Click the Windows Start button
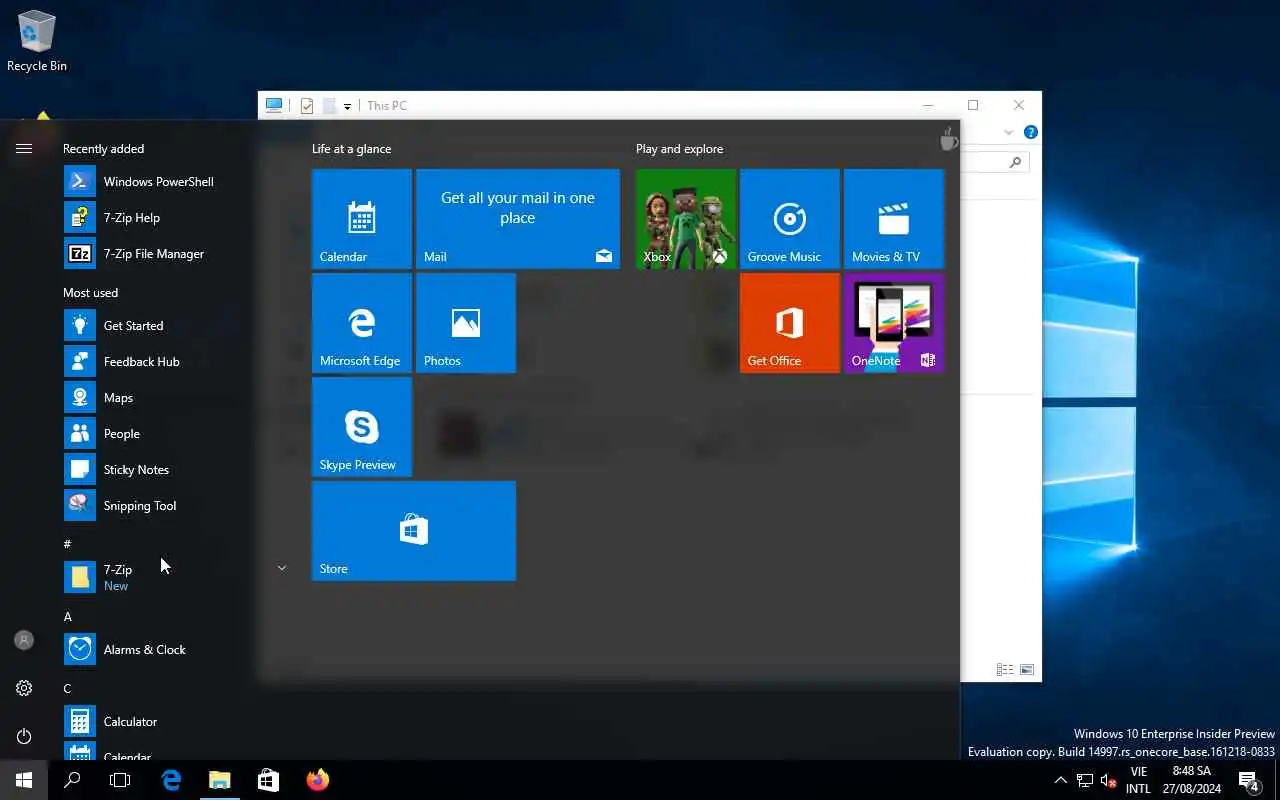The height and width of the screenshot is (800, 1280). [24, 780]
